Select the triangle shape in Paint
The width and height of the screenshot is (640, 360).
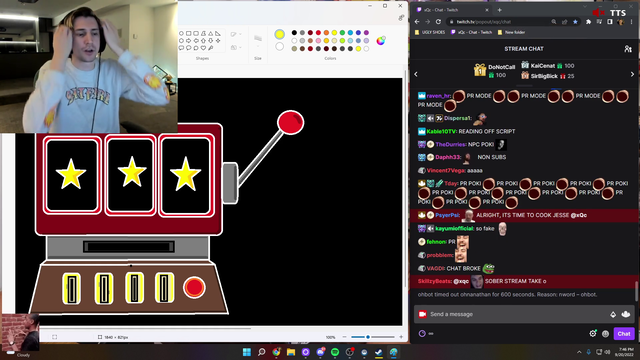pyautogui.click(x=211, y=33)
